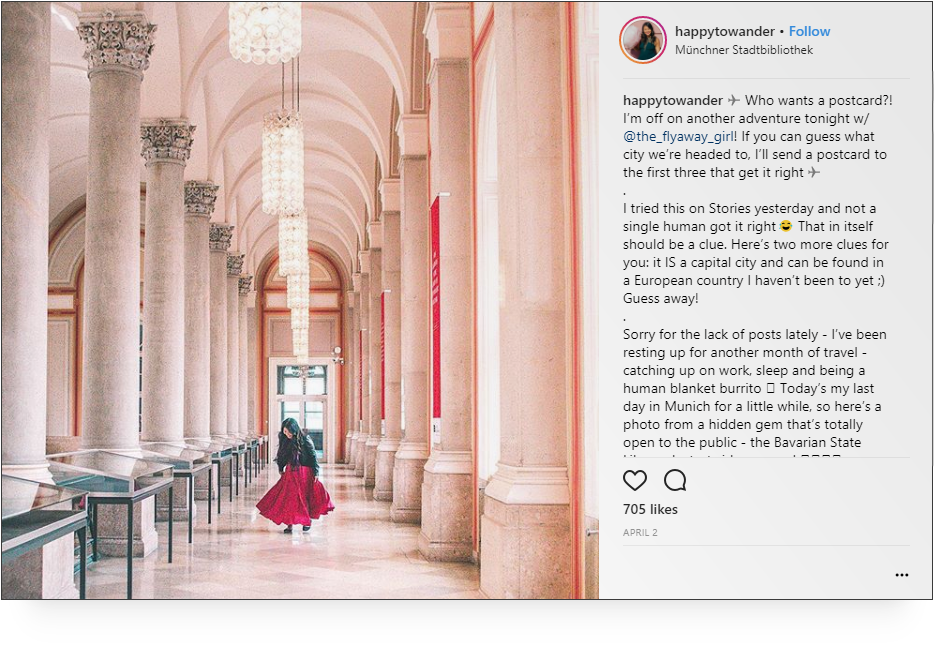
Task: Open happytowander's profile picture avatar
Action: [x=643, y=40]
